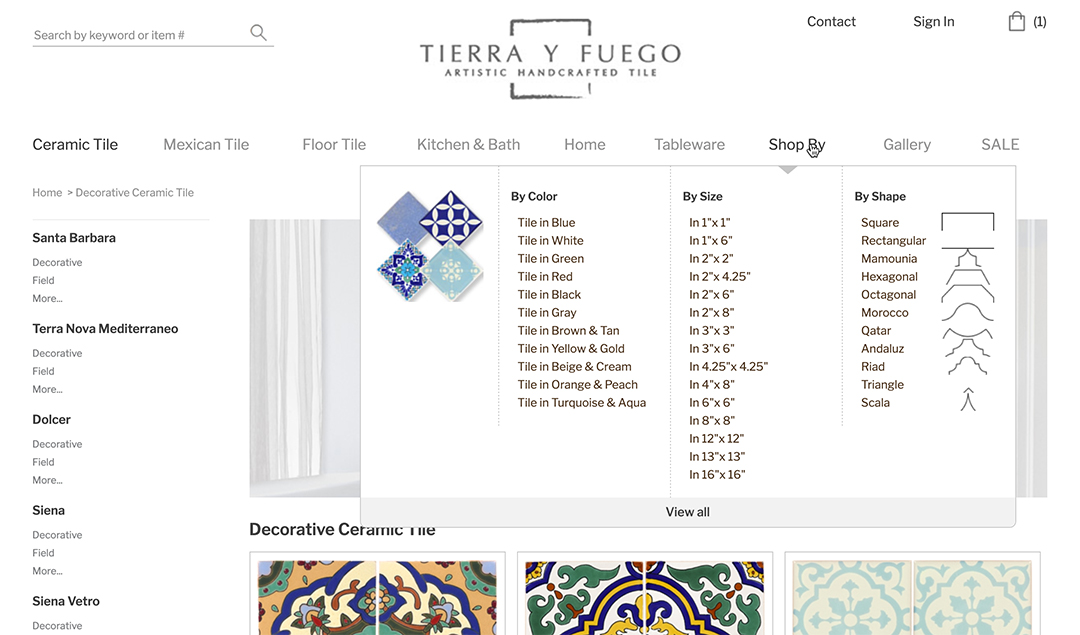Click Tile in Turquoise & Aqua link

(x=582, y=403)
